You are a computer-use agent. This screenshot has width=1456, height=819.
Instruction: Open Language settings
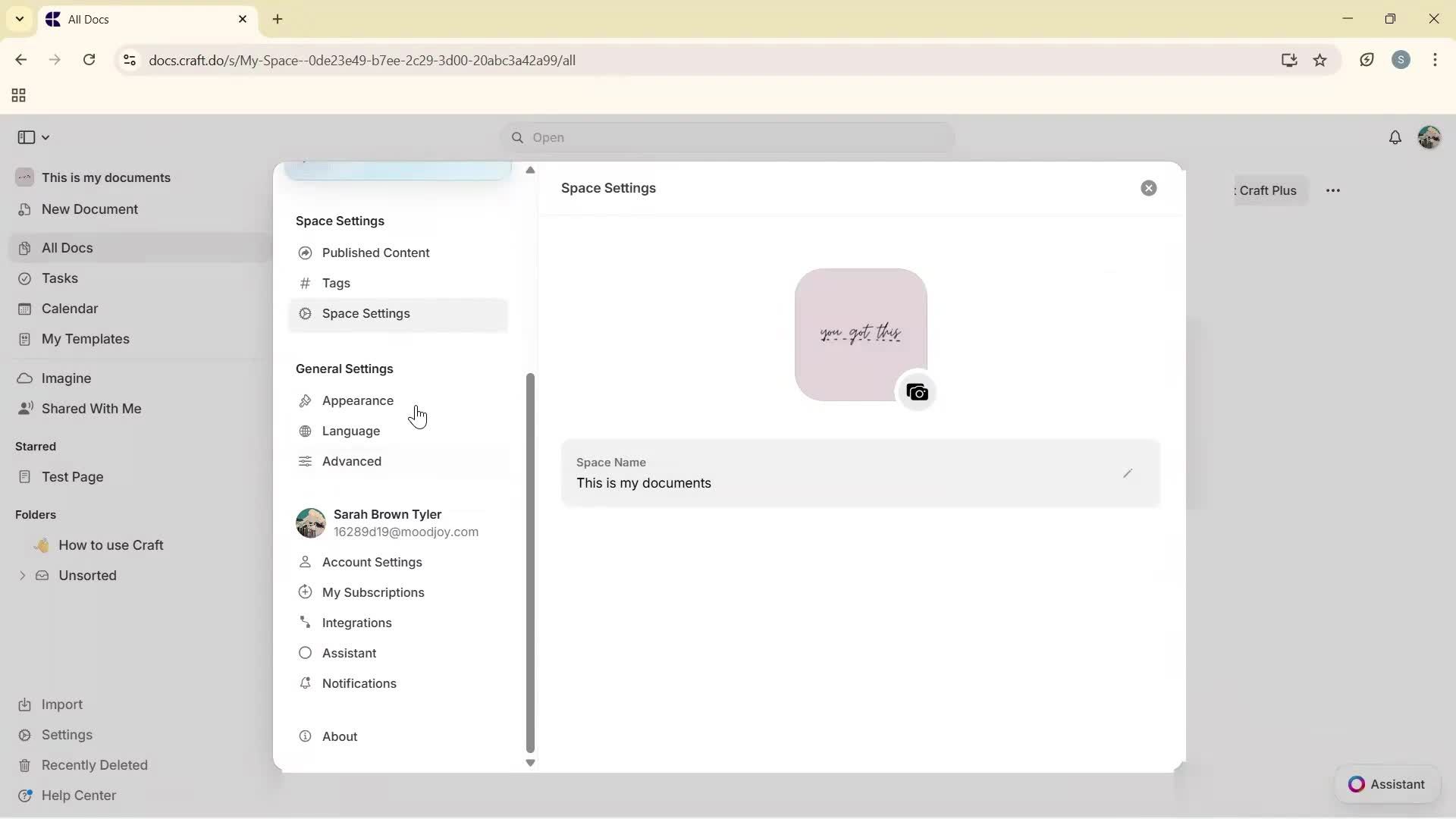pos(350,431)
